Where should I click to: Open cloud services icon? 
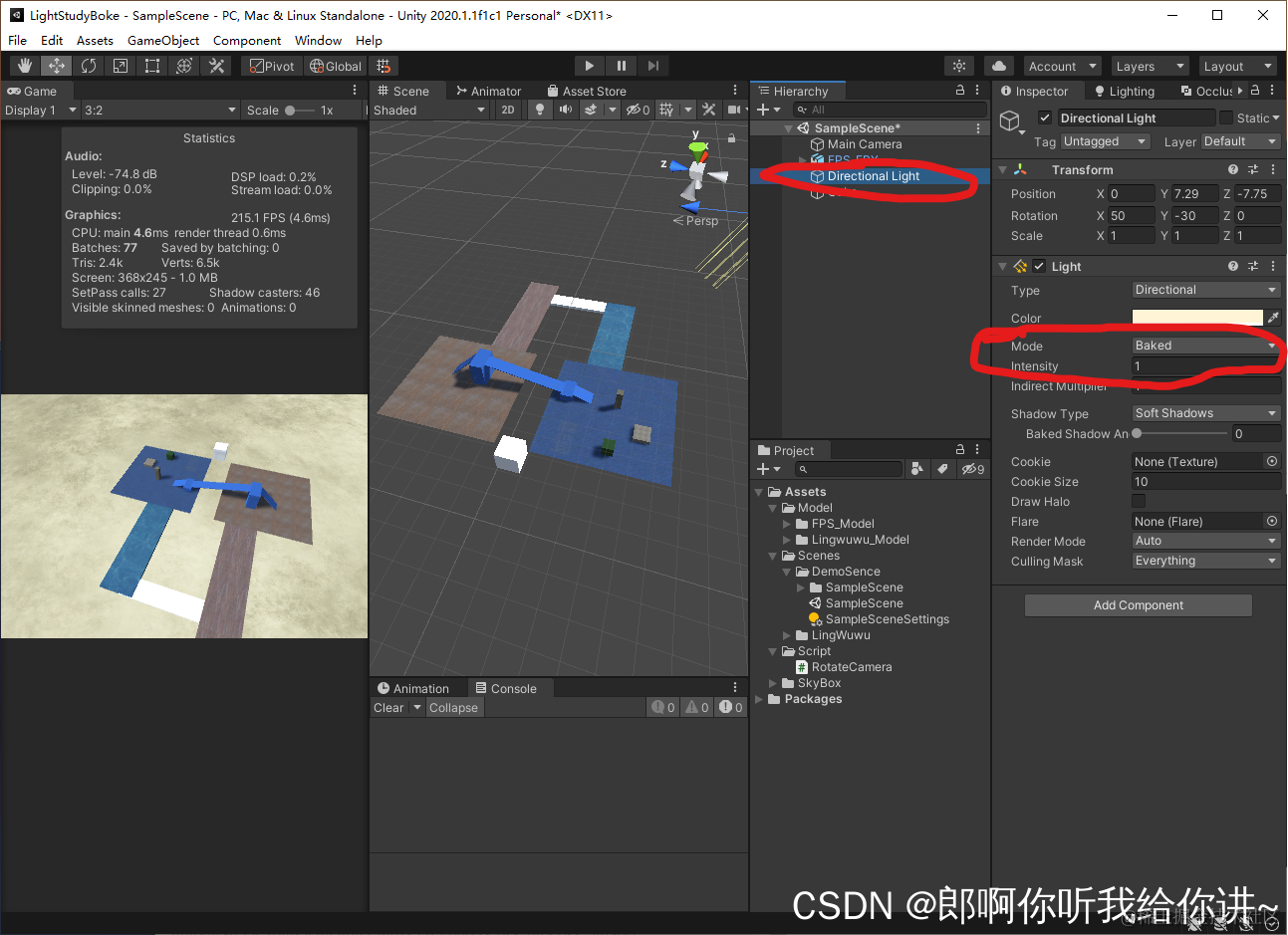point(999,66)
